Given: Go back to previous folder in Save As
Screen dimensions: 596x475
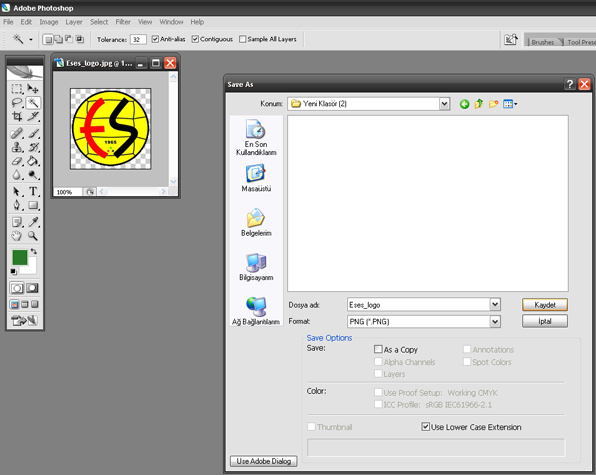Looking at the screenshot, I should [464, 104].
